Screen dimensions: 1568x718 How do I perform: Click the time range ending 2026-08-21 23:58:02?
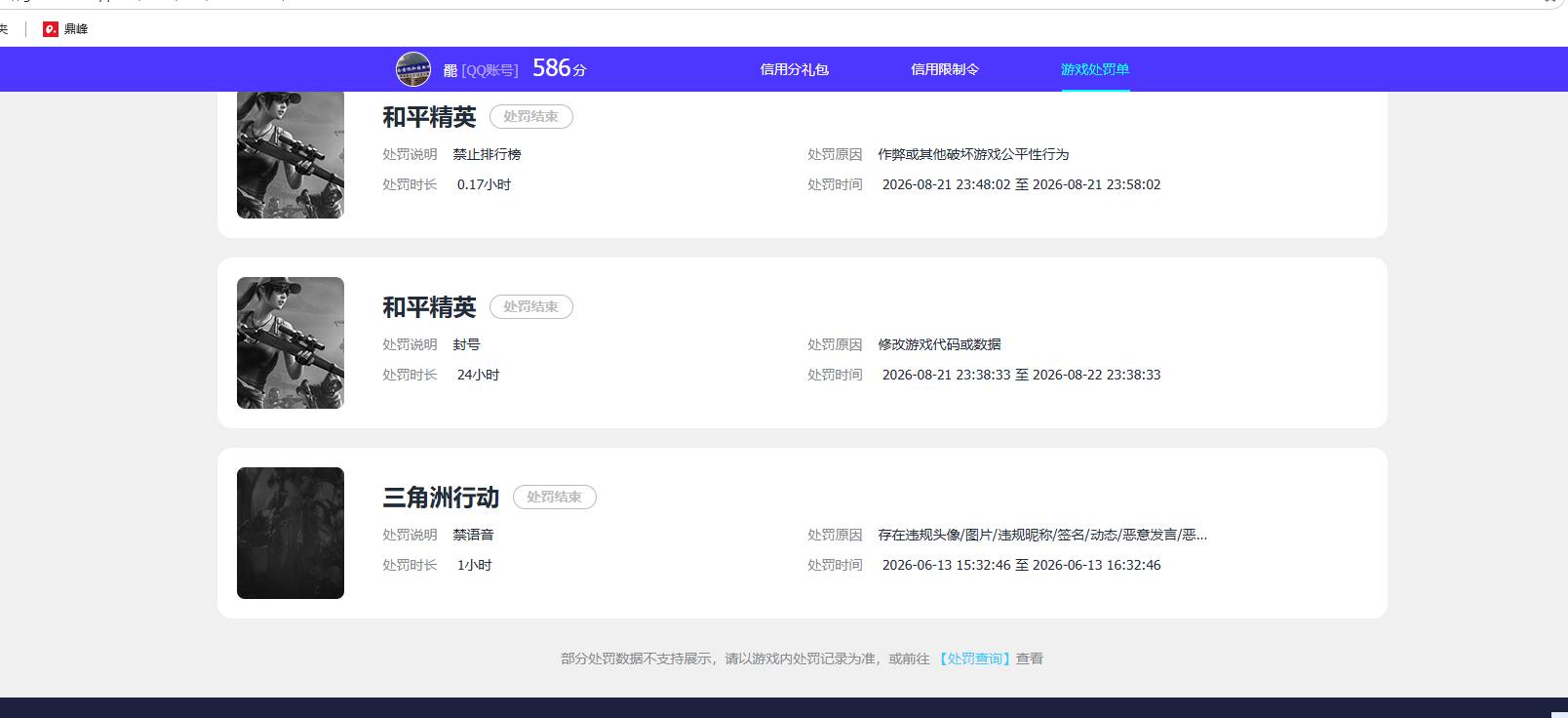[1021, 184]
